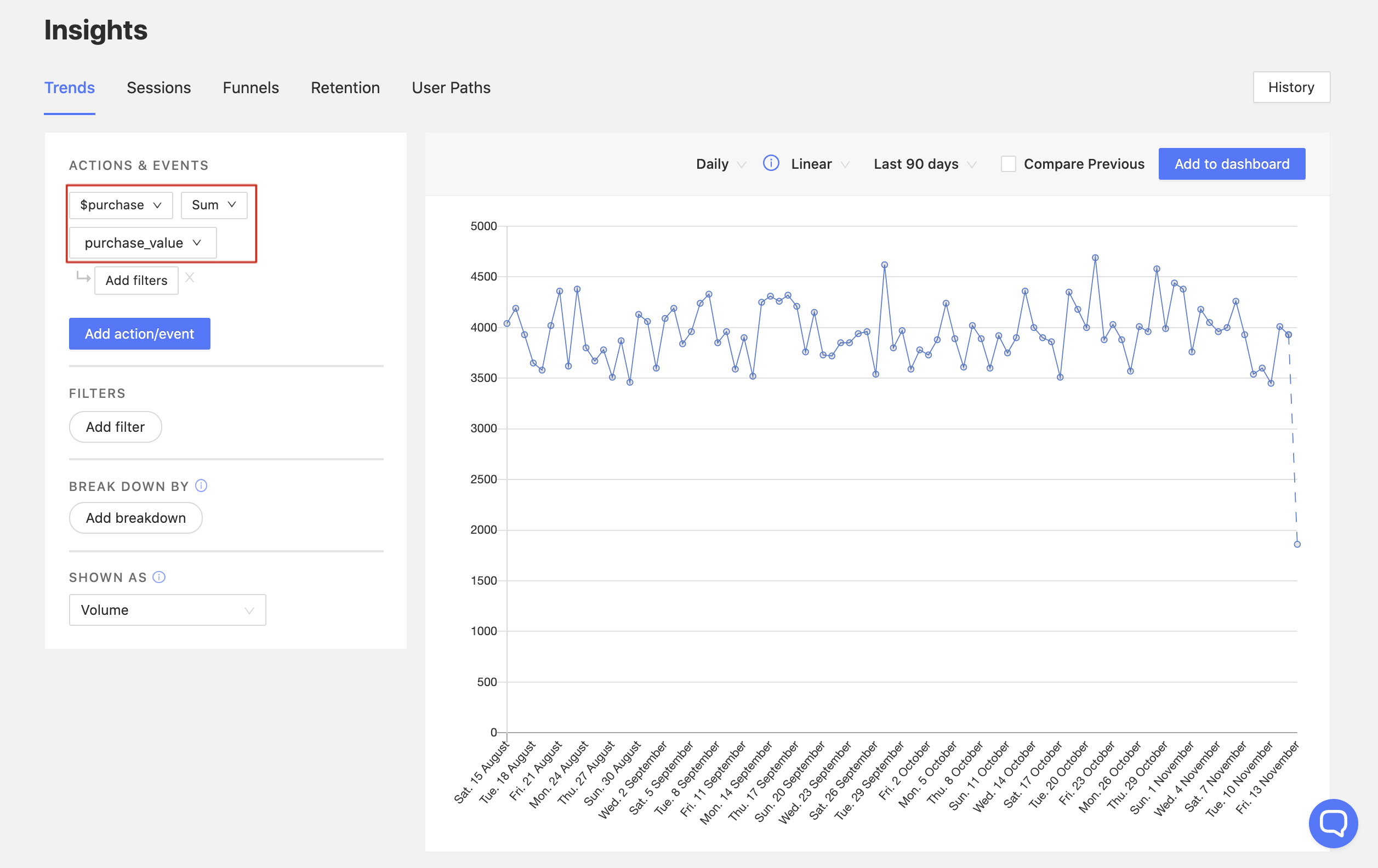1378x868 pixels.
Task: Open the Daily interval dropdown
Action: point(720,164)
